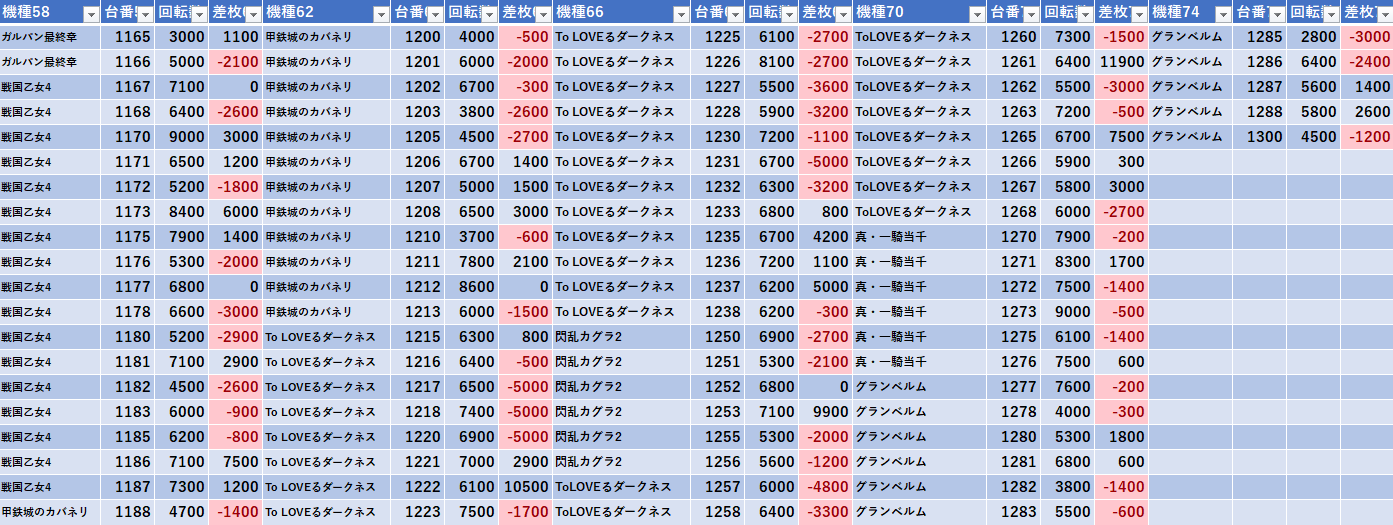Select the 台番 cell 1231
This screenshot has height=525, width=1393.
[x=717, y=162]
